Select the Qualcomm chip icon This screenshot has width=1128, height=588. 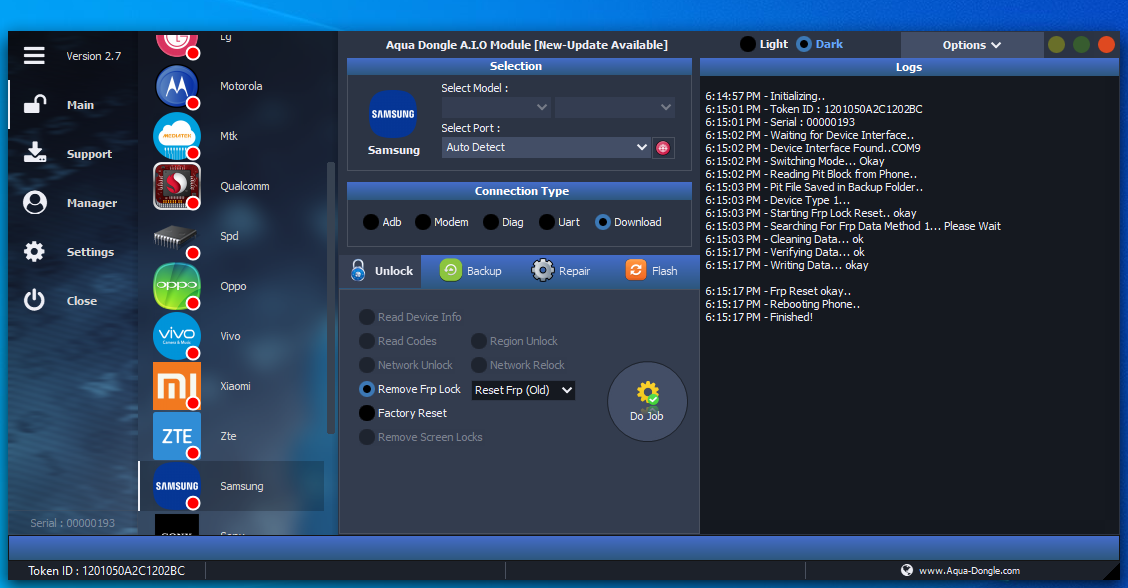177,186
